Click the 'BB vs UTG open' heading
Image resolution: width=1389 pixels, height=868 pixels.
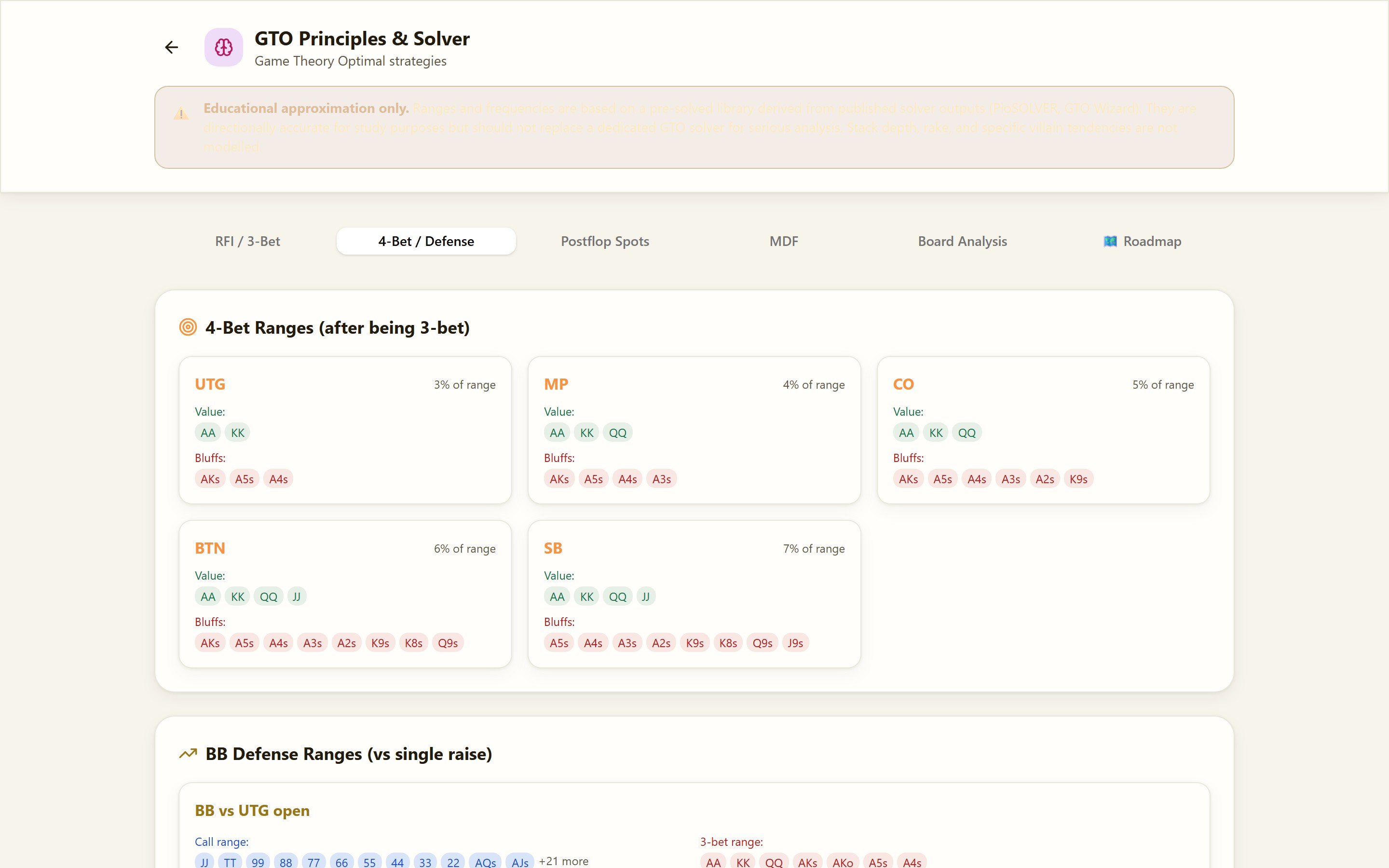coord(252,811)
